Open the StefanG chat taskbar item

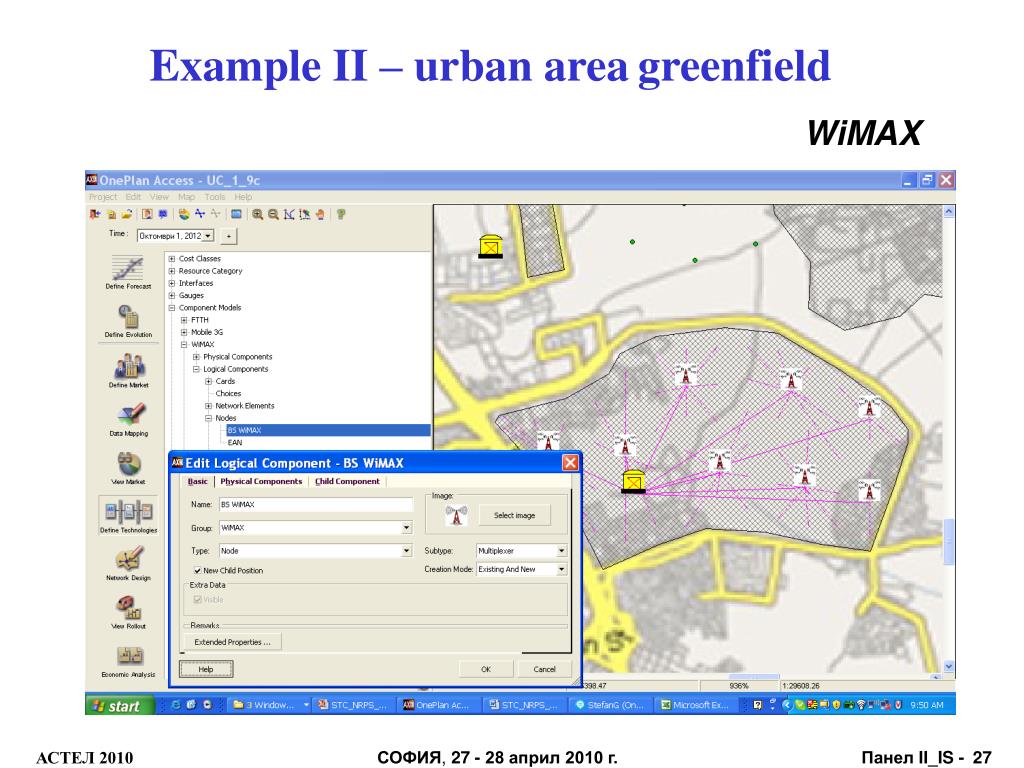(611, 705)
